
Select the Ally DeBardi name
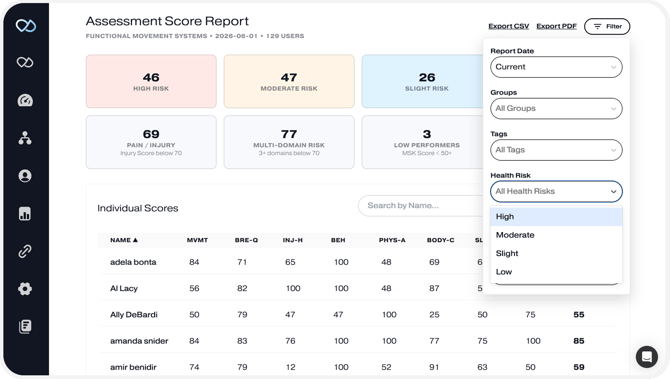(x=134, y=315)
